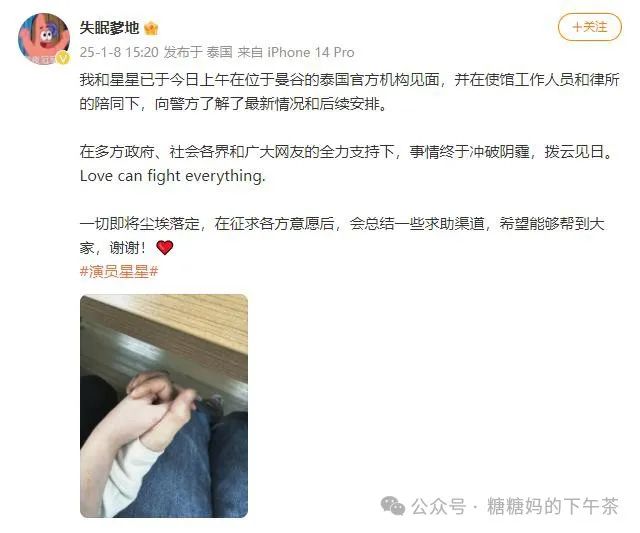Click the 糖糖妈的下午茶 watermark text
640x533 pixels.
point(552,506)
